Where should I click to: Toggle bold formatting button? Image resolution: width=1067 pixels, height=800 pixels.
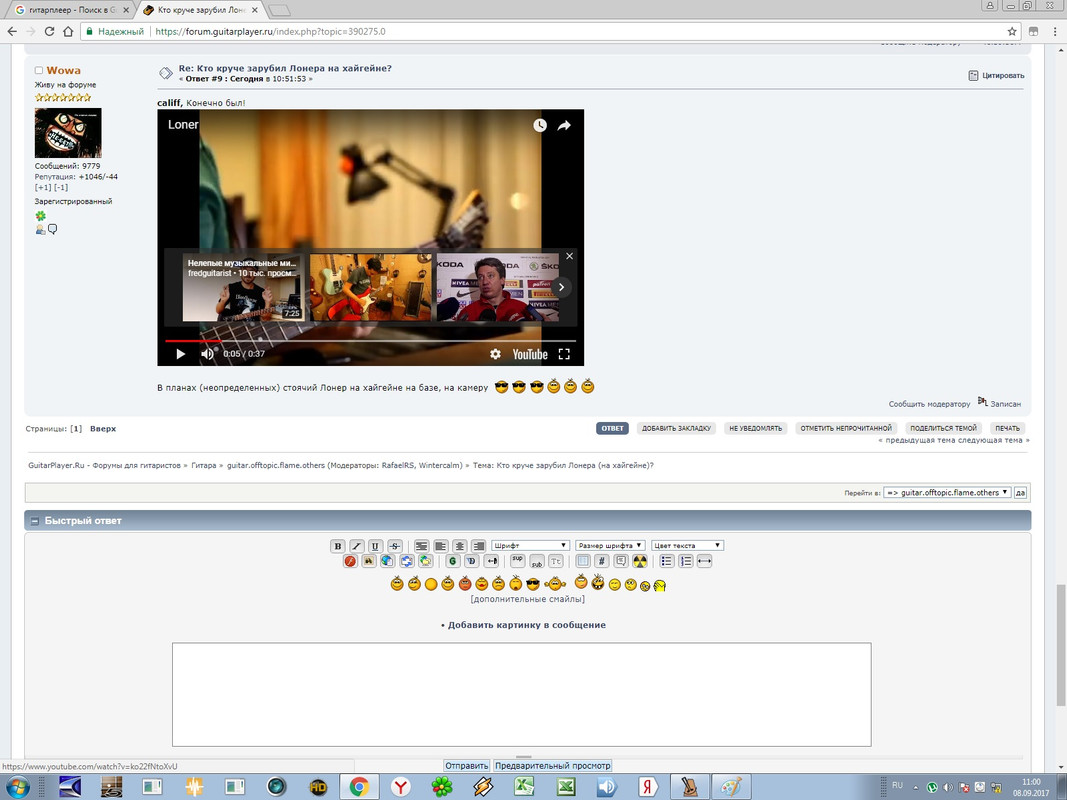[x=338, y=546]
